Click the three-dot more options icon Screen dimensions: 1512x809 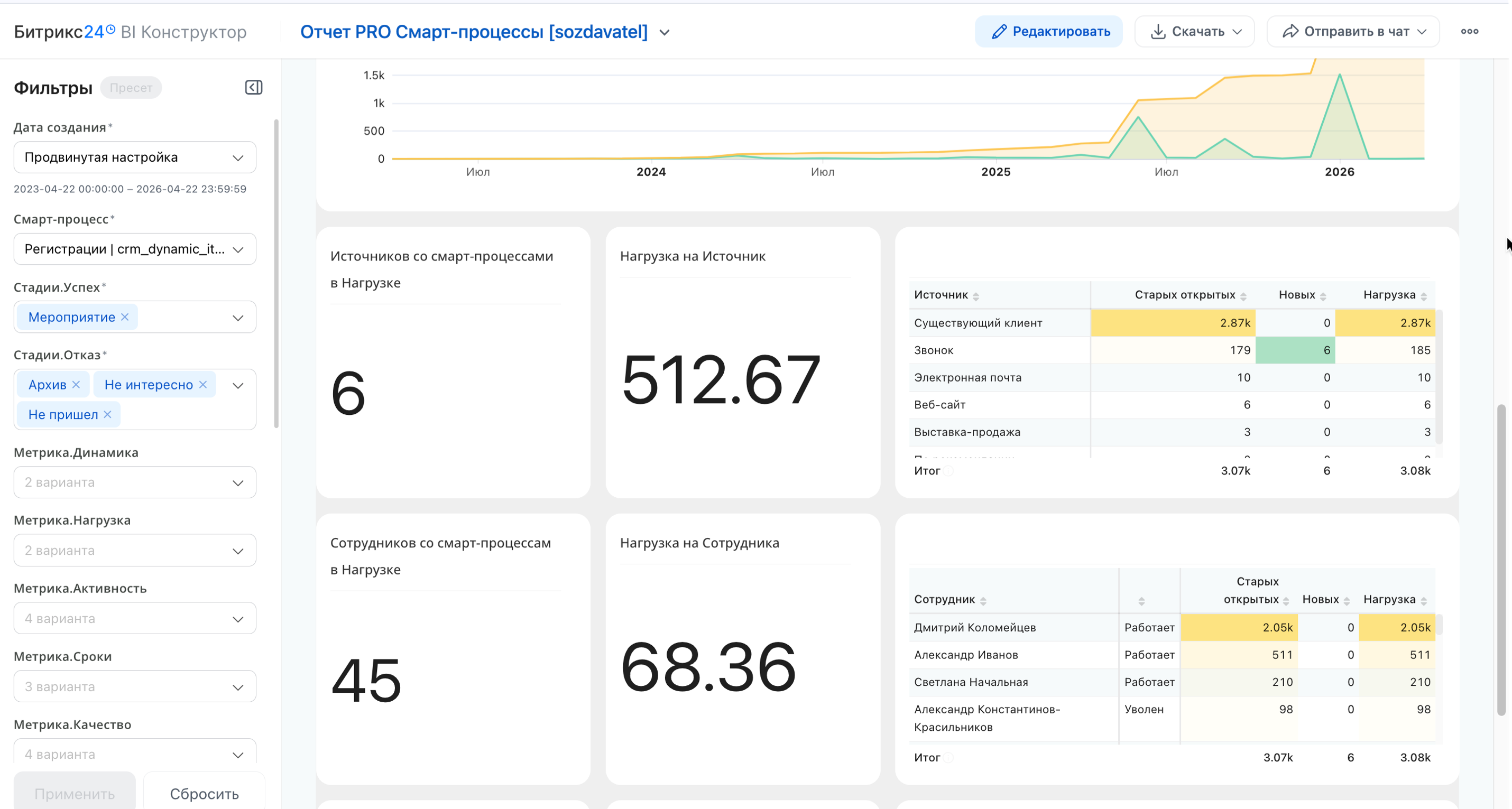click(1469, 32)
